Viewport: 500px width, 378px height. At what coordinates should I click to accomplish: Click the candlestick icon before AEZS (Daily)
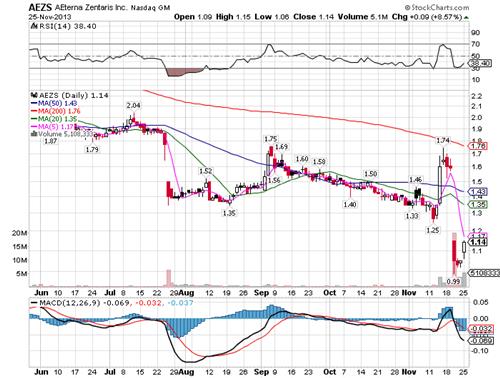coord(34,95)
